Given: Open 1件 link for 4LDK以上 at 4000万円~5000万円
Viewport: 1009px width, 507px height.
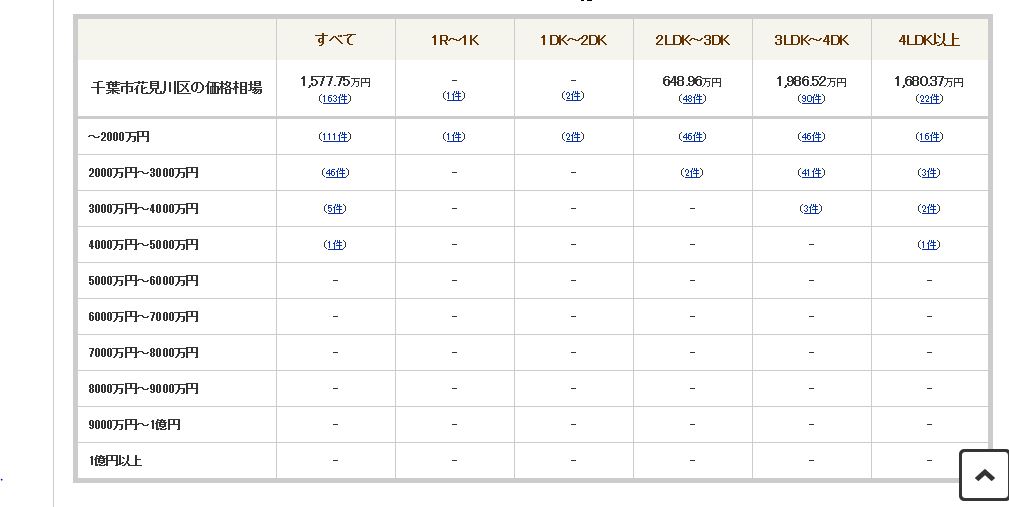Looking at the screenshot, I should point(929,244).
